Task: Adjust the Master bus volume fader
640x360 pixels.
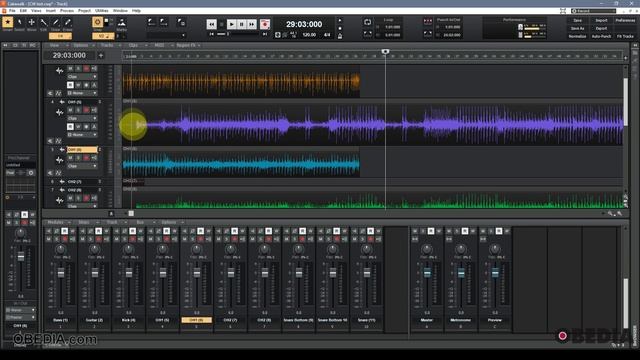Action: (427, 273)
